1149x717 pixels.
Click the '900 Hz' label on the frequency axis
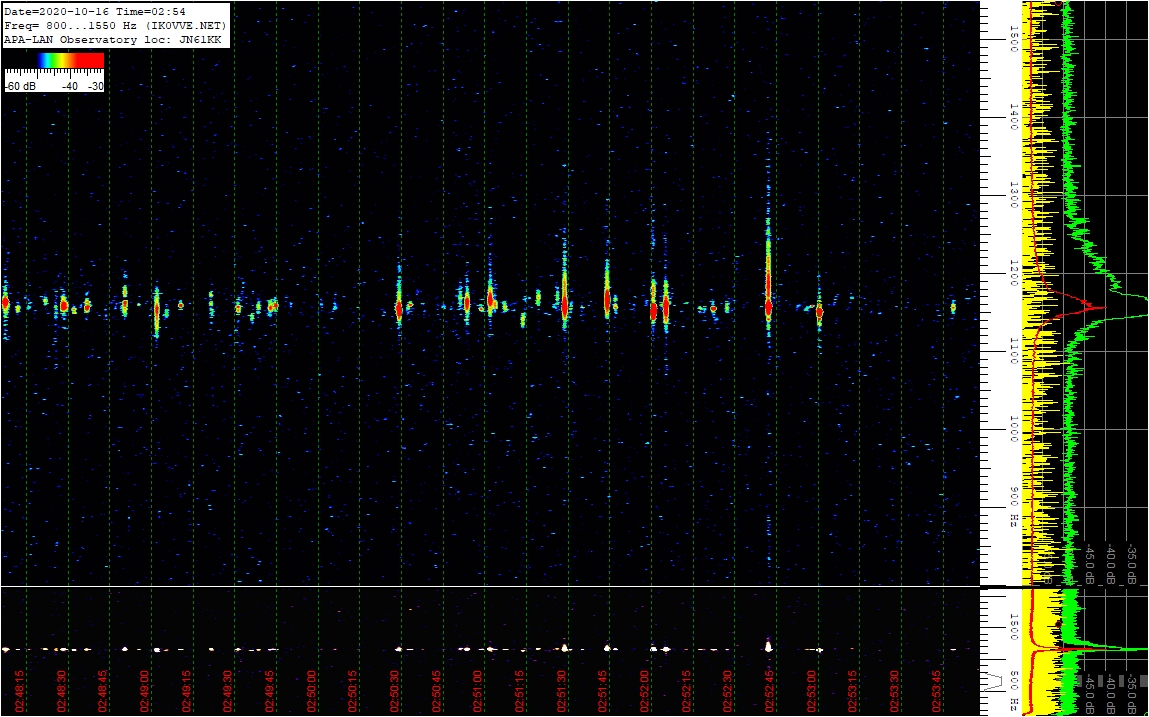pyautogui.click(x=1013, y=507)
